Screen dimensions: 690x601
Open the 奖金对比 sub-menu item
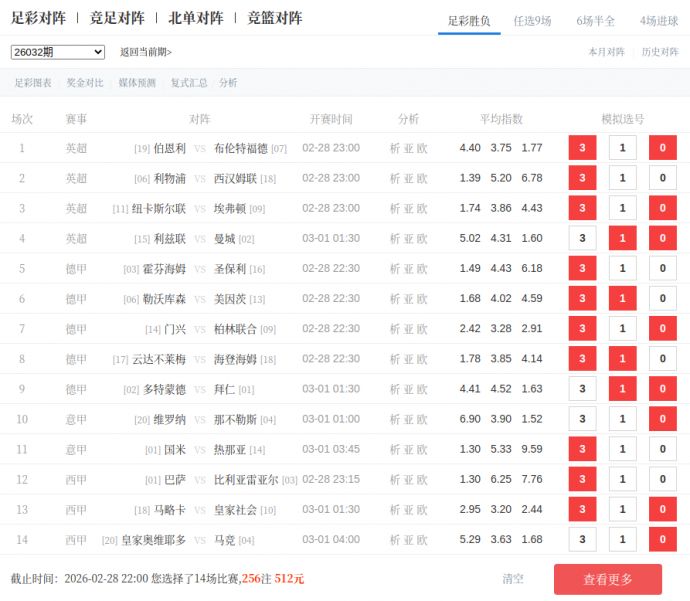(85, 83)
